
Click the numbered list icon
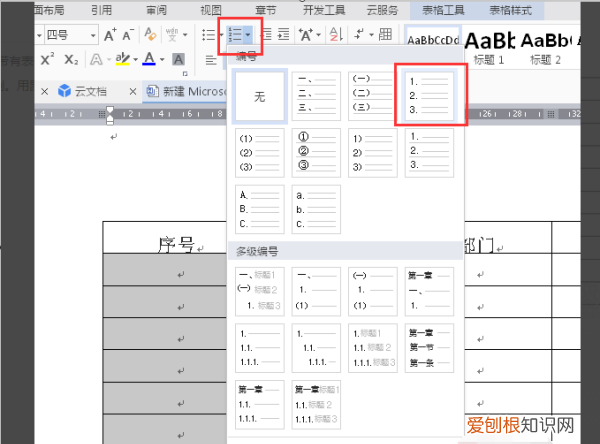click(x=235, y=35)
